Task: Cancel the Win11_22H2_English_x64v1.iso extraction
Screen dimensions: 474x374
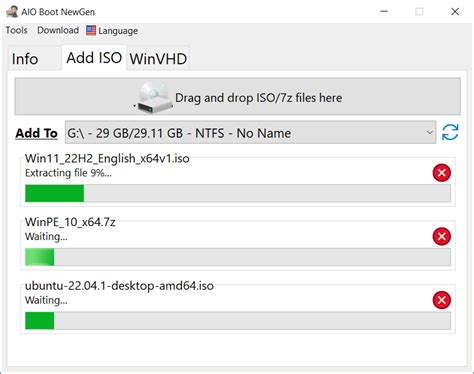Action: click(x=442, y=173)
